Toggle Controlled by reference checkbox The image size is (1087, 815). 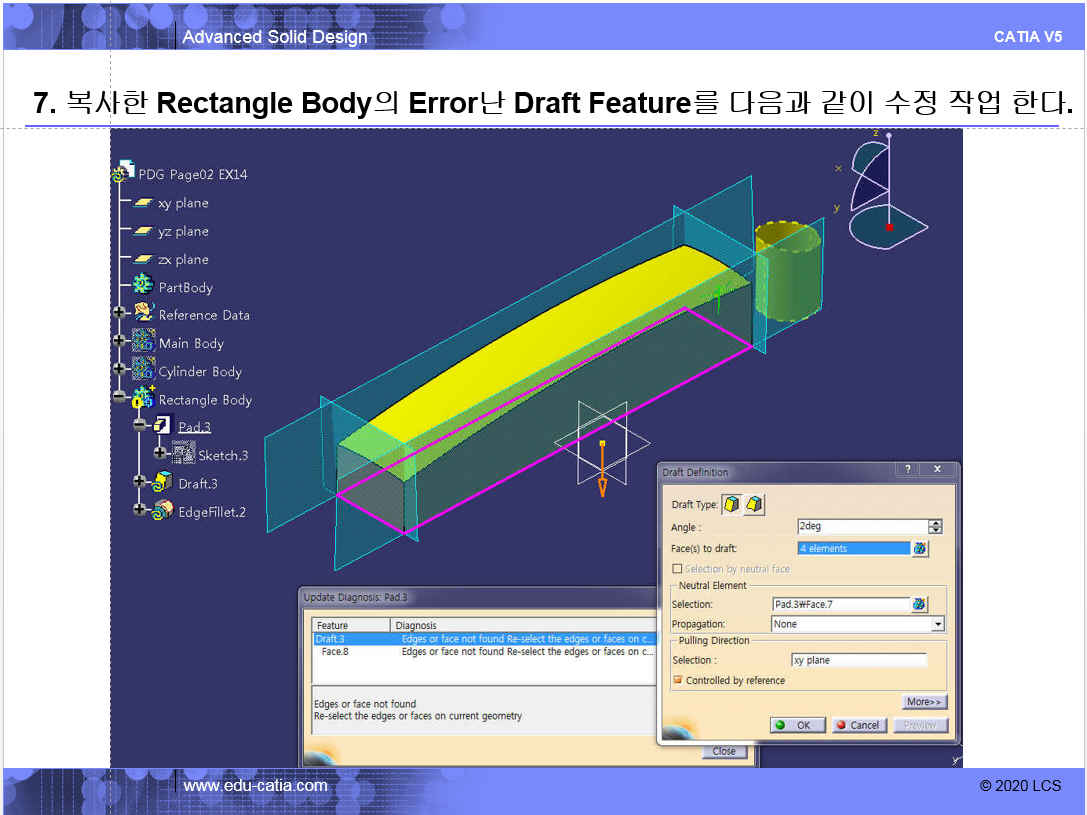678,680
